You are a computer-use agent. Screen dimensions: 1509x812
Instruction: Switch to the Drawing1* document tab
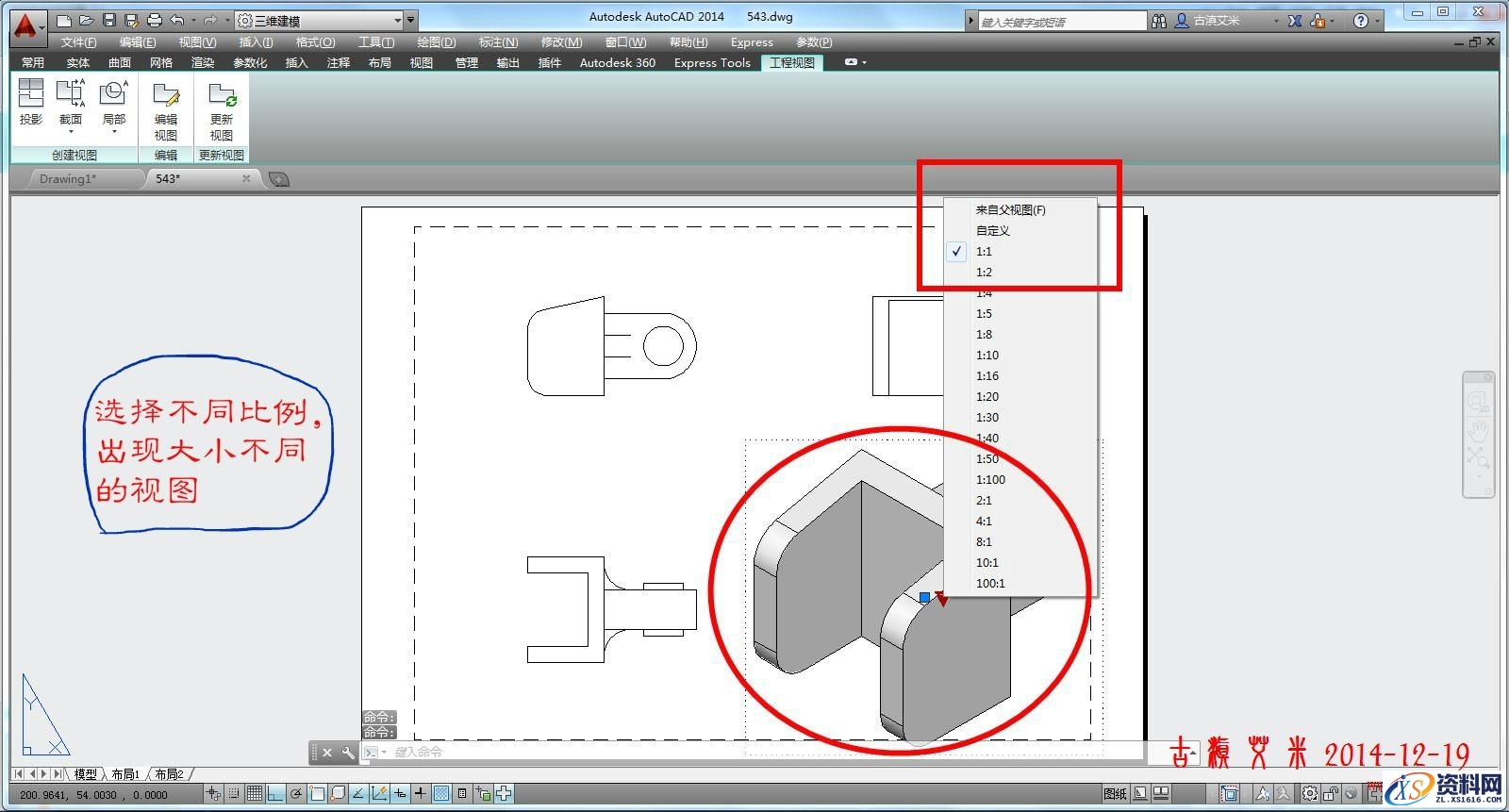(68, 178)
